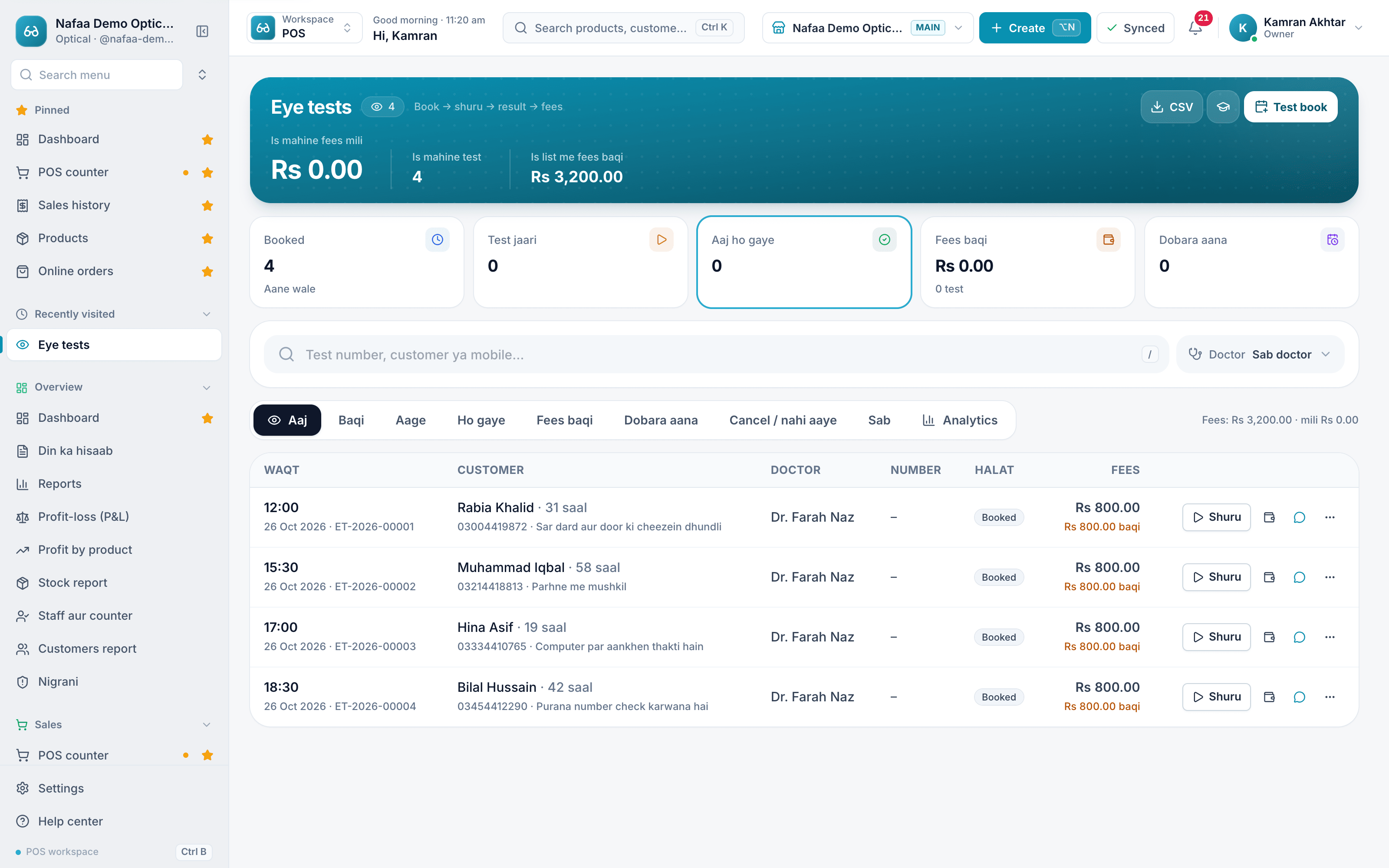Click the Test book button
The height and width of the screenshot is (868, 1389).
1290,107
